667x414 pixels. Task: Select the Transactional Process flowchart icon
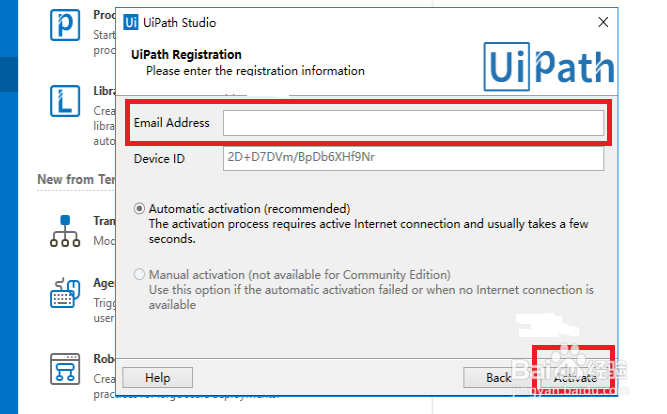click(x=65, y=230)
